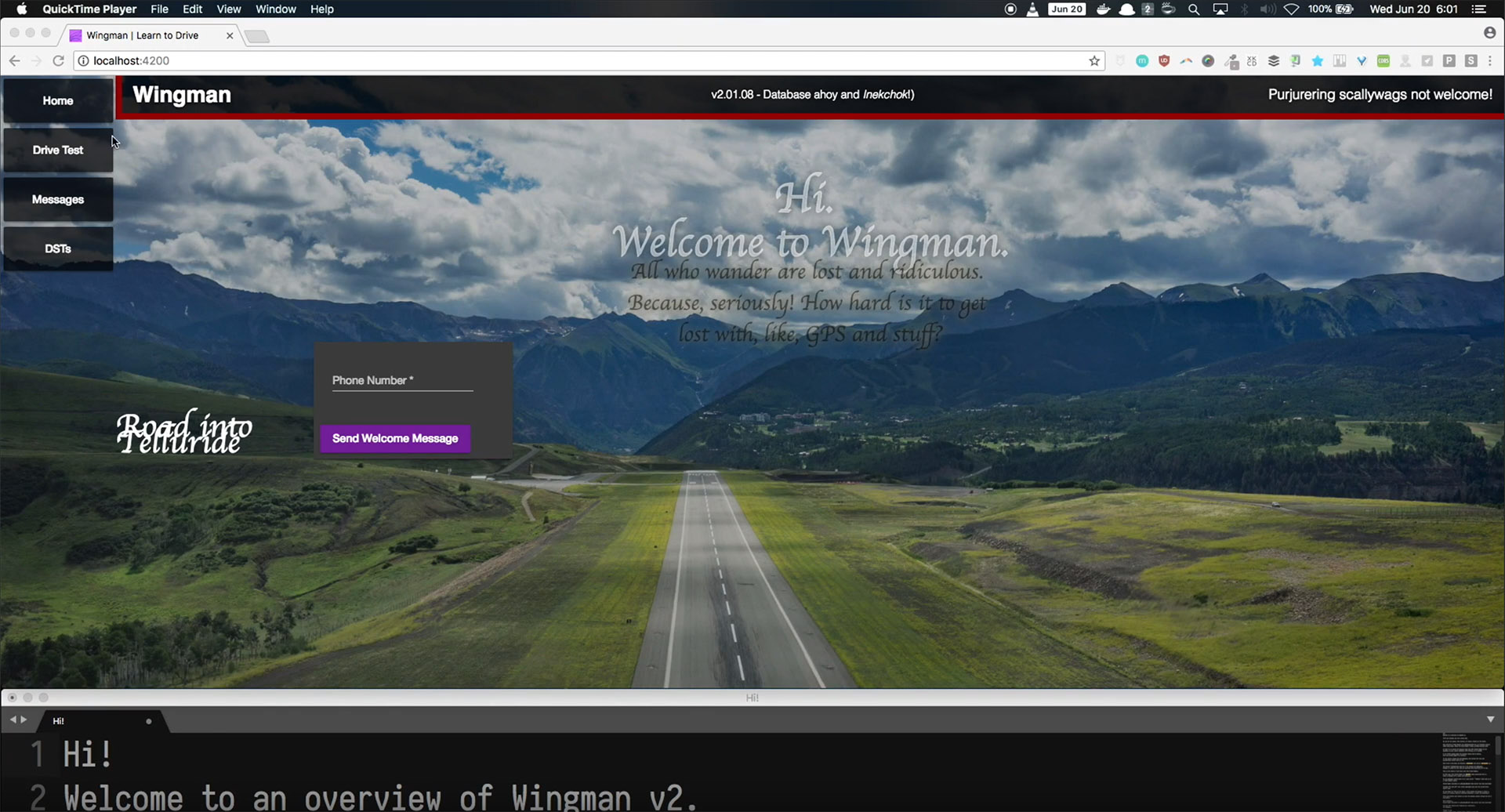Open the View menu in menu bar
1505x812 pixels.
(228, 9)
